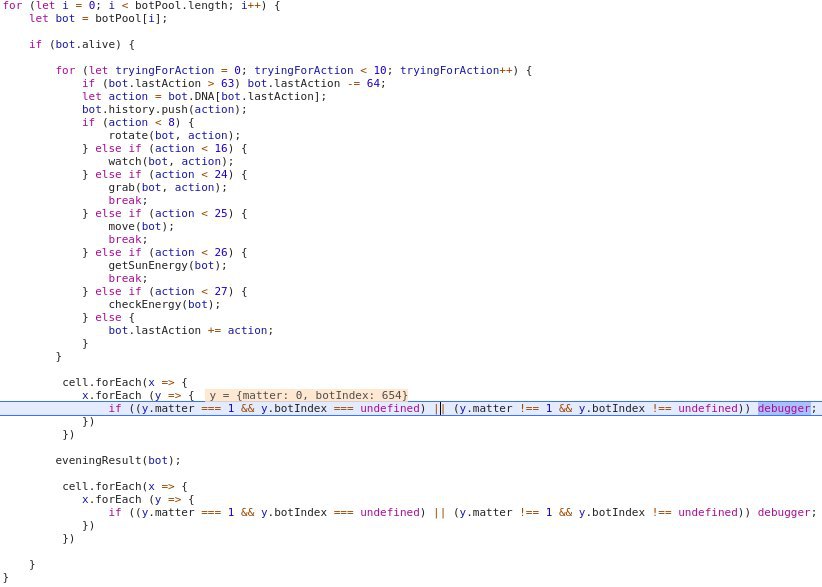Click the 'bot.history.push(action);' line
822x587 pixels.
[x=164, y=110]
